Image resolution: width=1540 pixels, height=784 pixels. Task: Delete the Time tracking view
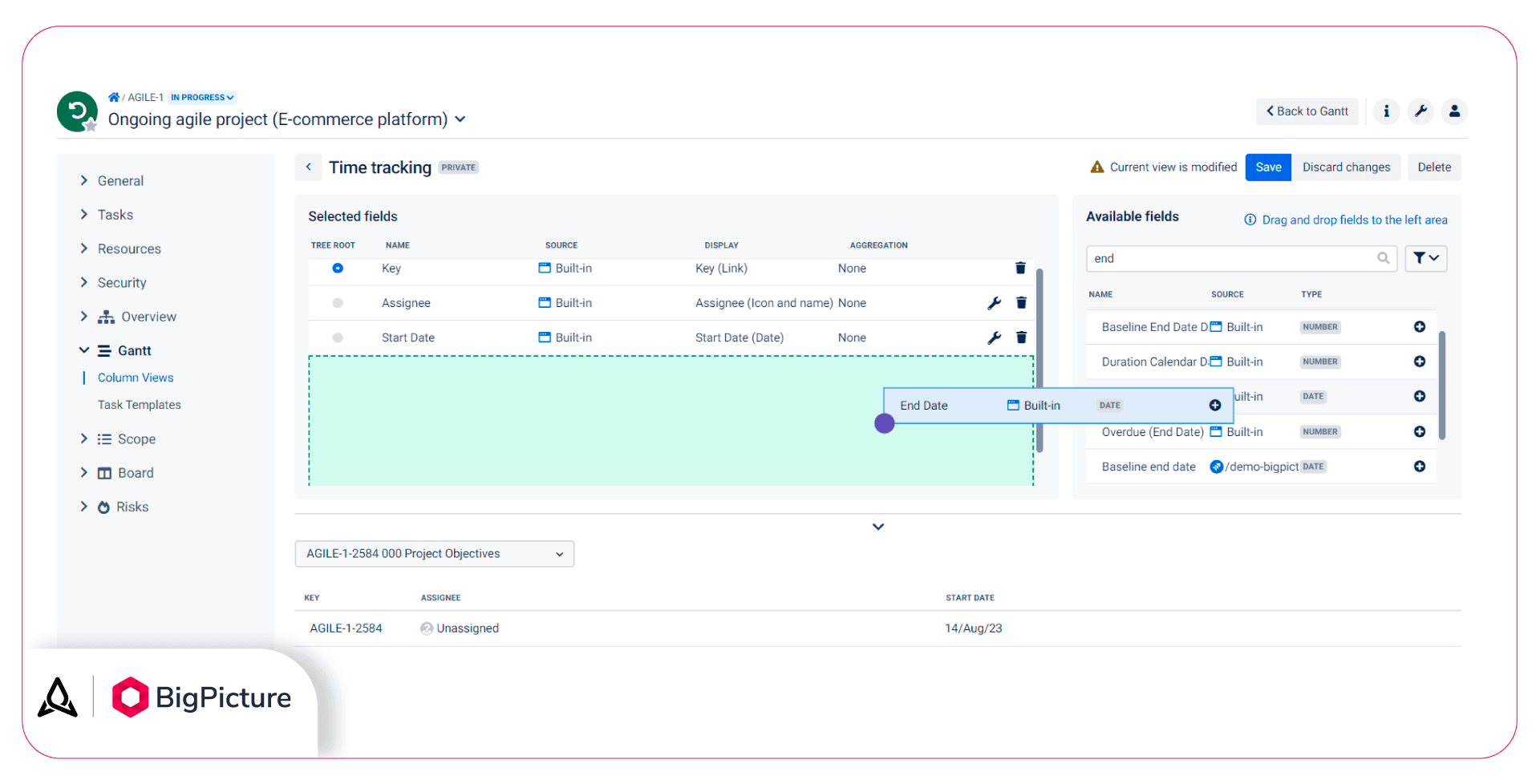point(1434,167)
